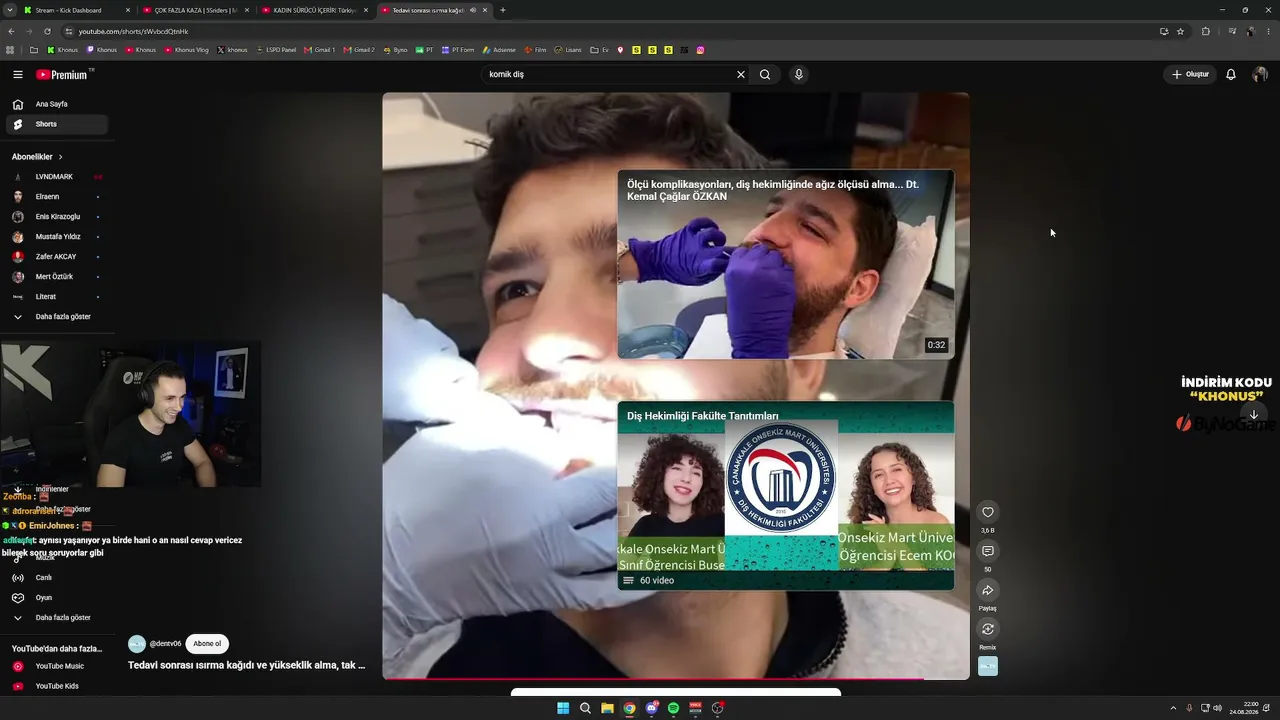This screenshot has height=720, width=1280.
Task: Open Mustafa Yıldız channel subscription
Action: coord(57,237)
